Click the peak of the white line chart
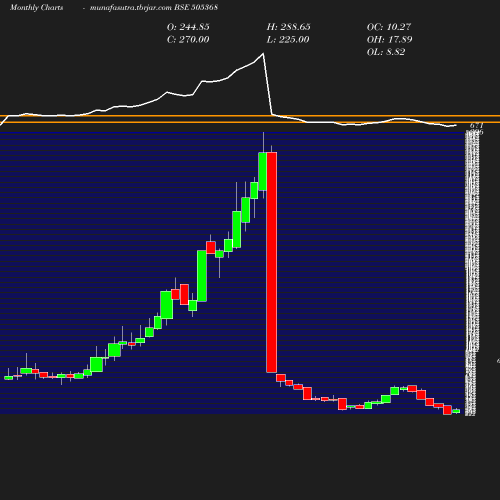 click(263, 53)
